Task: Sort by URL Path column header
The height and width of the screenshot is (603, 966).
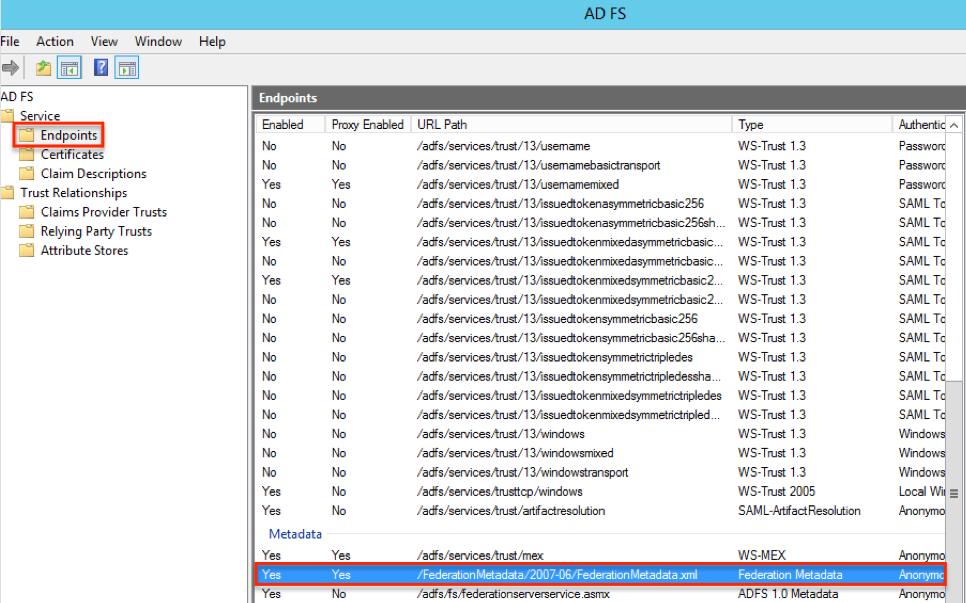Action: click(571, 124)
